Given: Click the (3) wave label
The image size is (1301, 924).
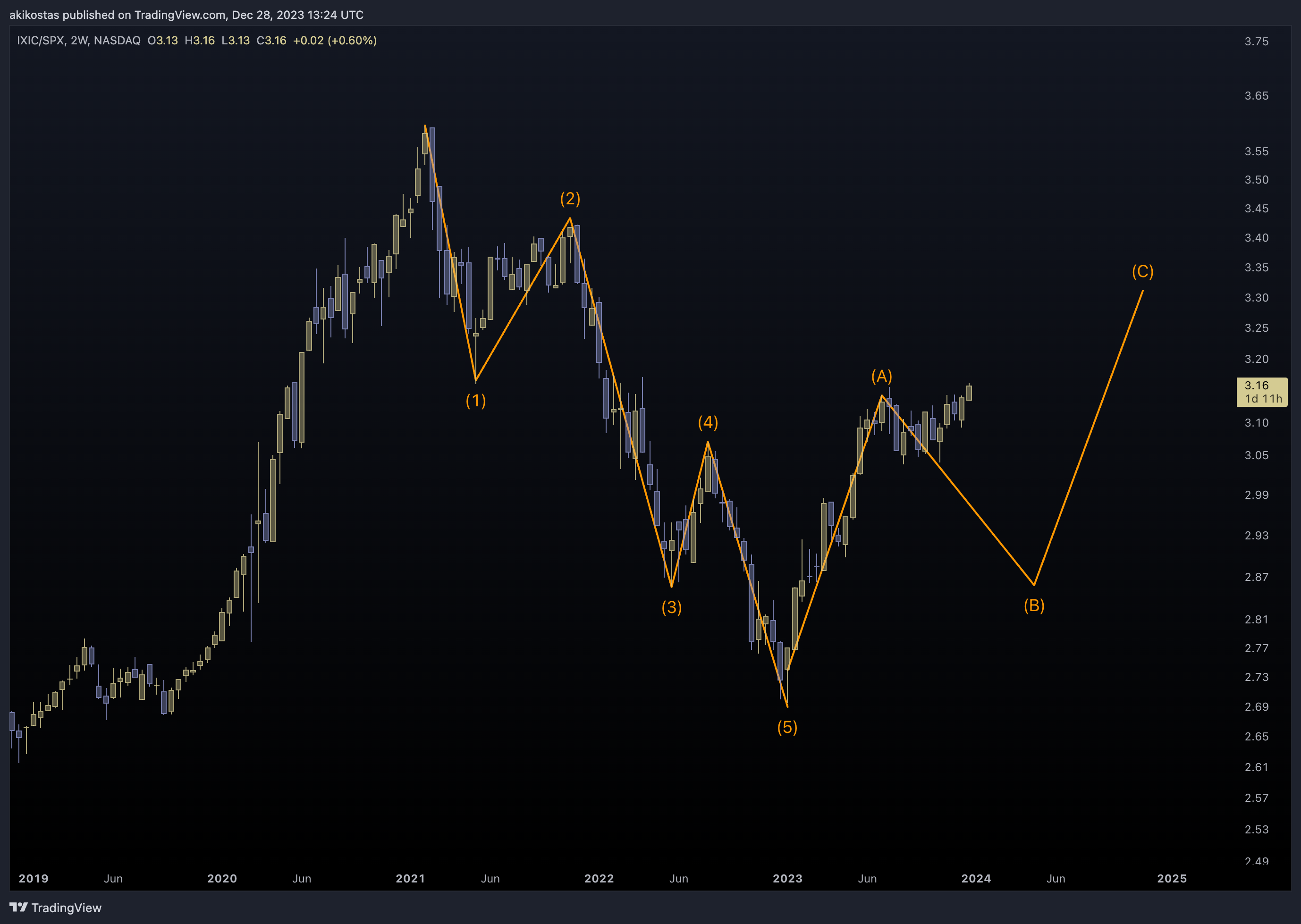Looking at the screenshot, I should pyautogui.click(x=672, y=607).
